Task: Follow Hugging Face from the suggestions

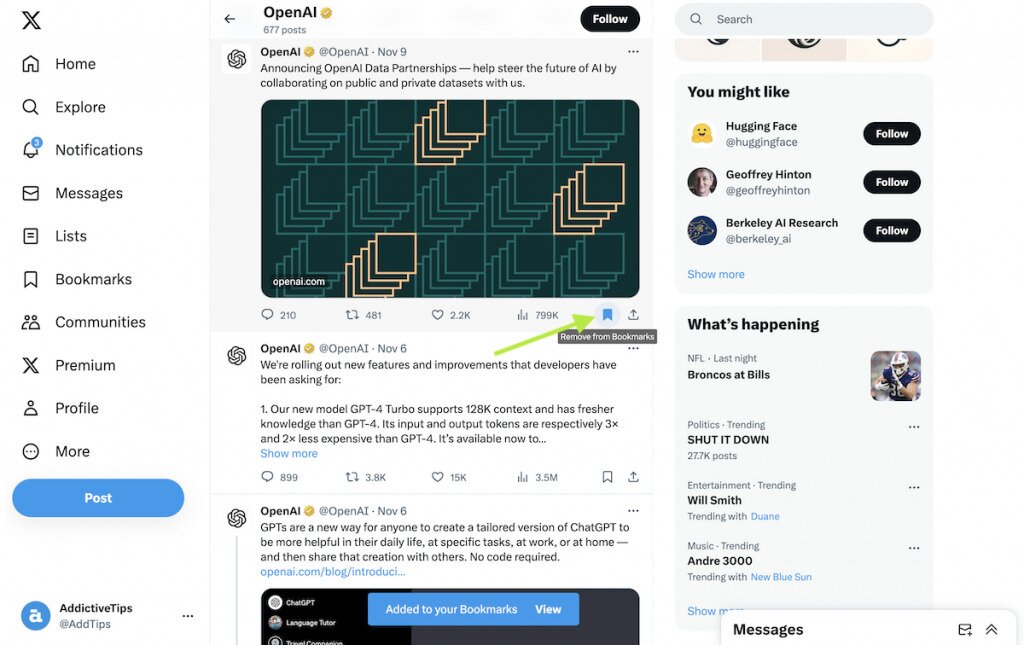Action: 890,133
